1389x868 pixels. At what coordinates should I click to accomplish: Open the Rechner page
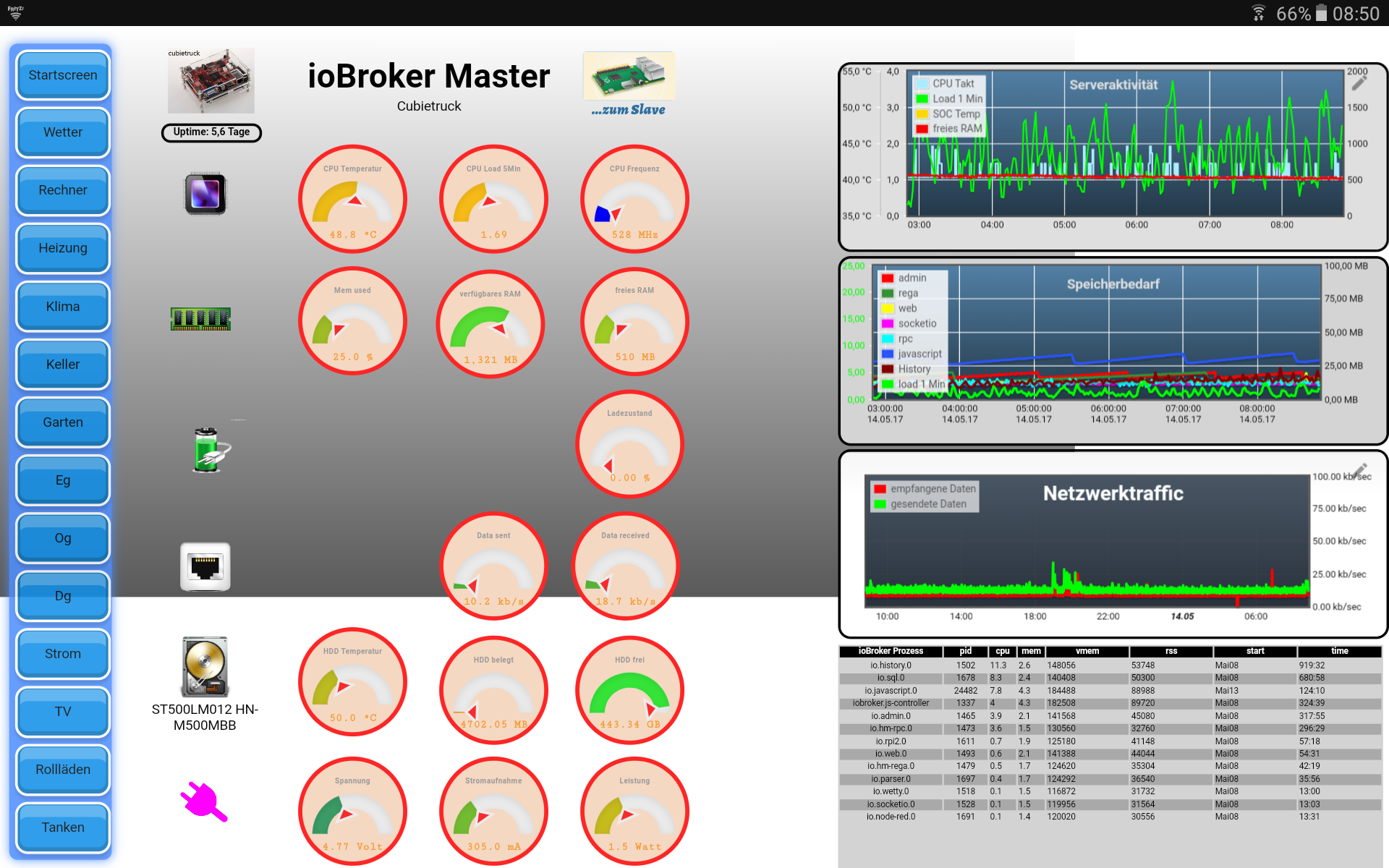point(63,190)
